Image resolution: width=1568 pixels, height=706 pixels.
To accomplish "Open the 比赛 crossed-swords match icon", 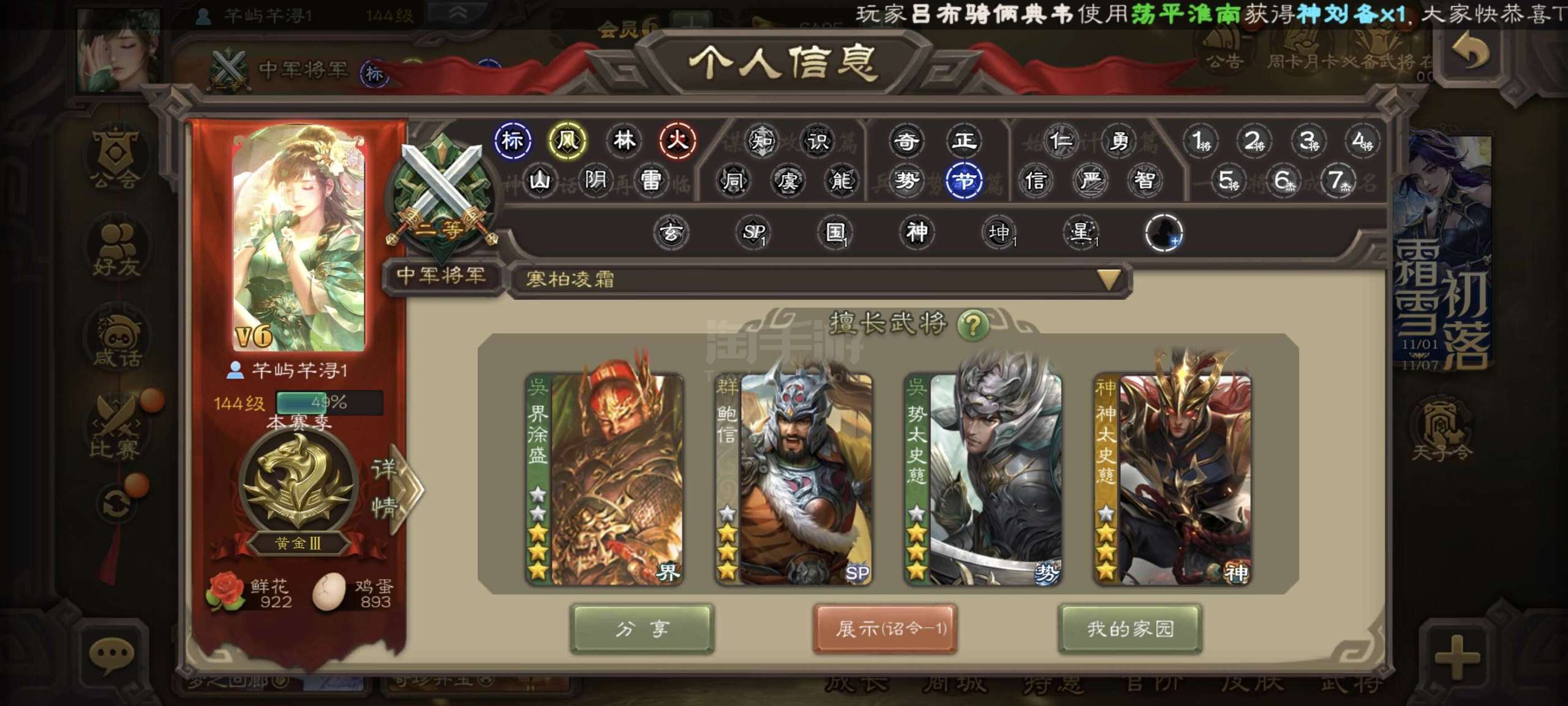I will click(x=116, y=427).
